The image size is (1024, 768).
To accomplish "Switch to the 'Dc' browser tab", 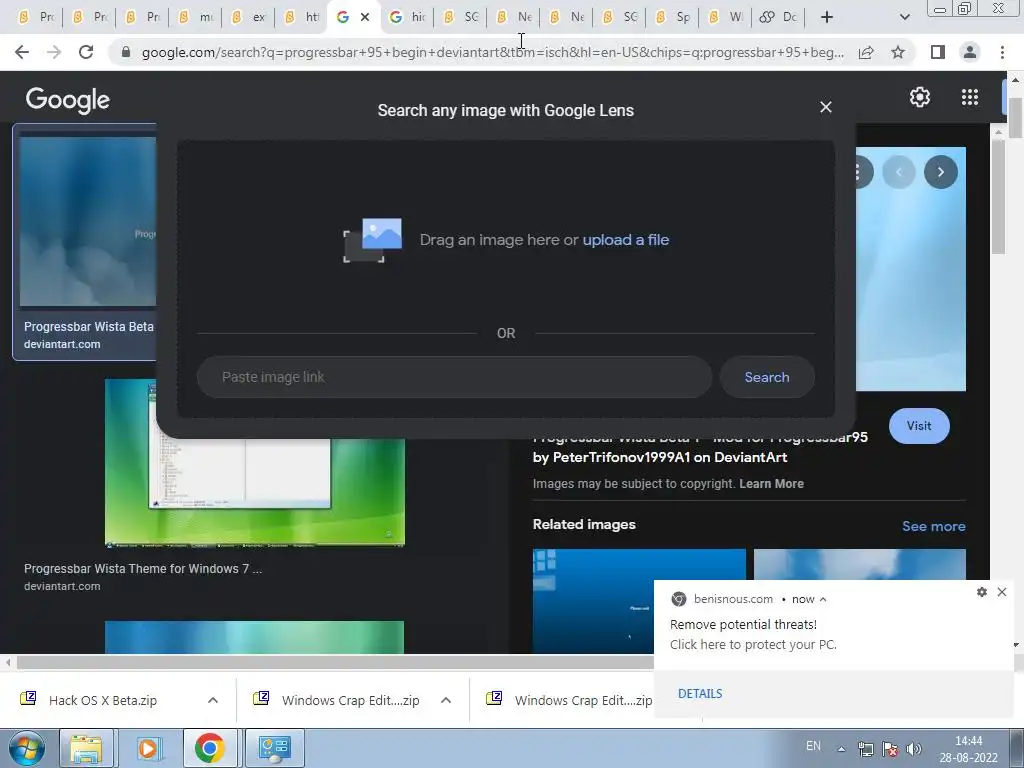I will tap(778, 17).
